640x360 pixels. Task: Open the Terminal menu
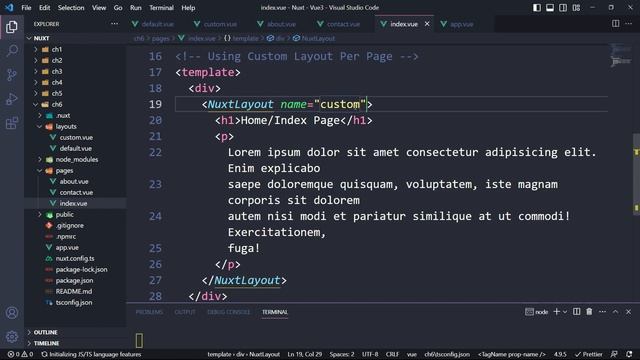(161, 8)
